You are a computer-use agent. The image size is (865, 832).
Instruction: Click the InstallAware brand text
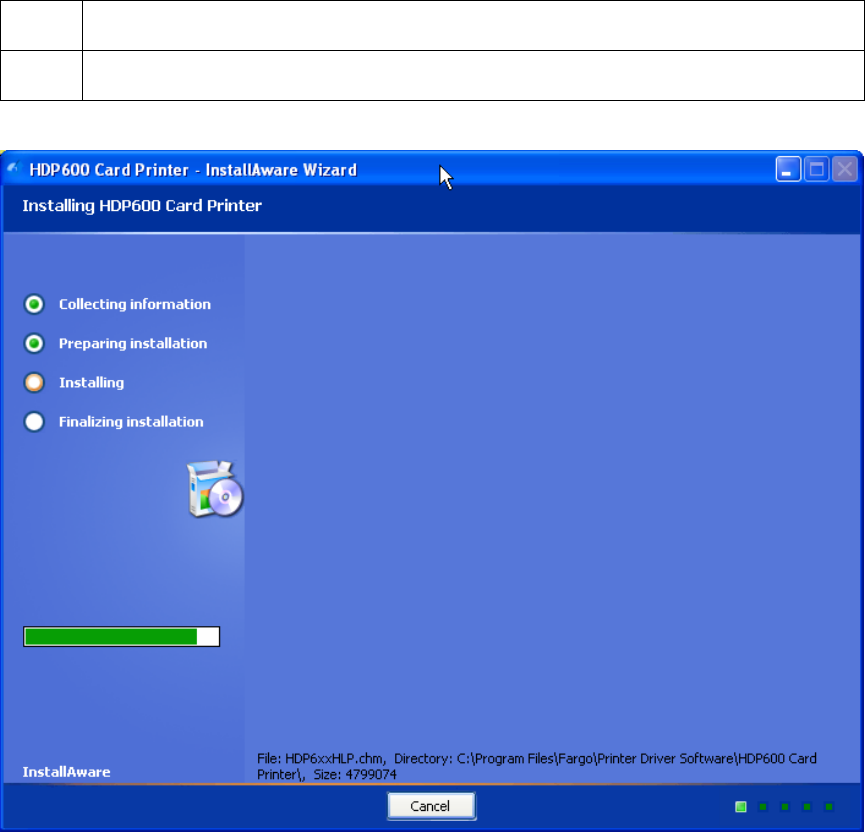pos(66,772)
